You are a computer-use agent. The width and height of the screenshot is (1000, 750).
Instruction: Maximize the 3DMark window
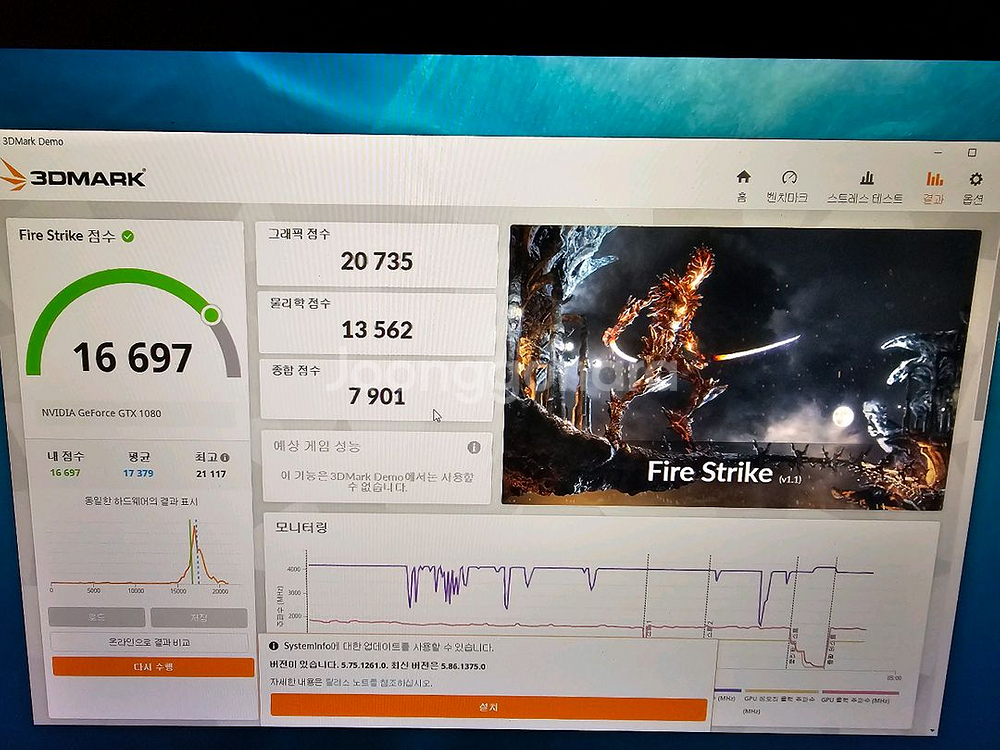pos(972,152)
